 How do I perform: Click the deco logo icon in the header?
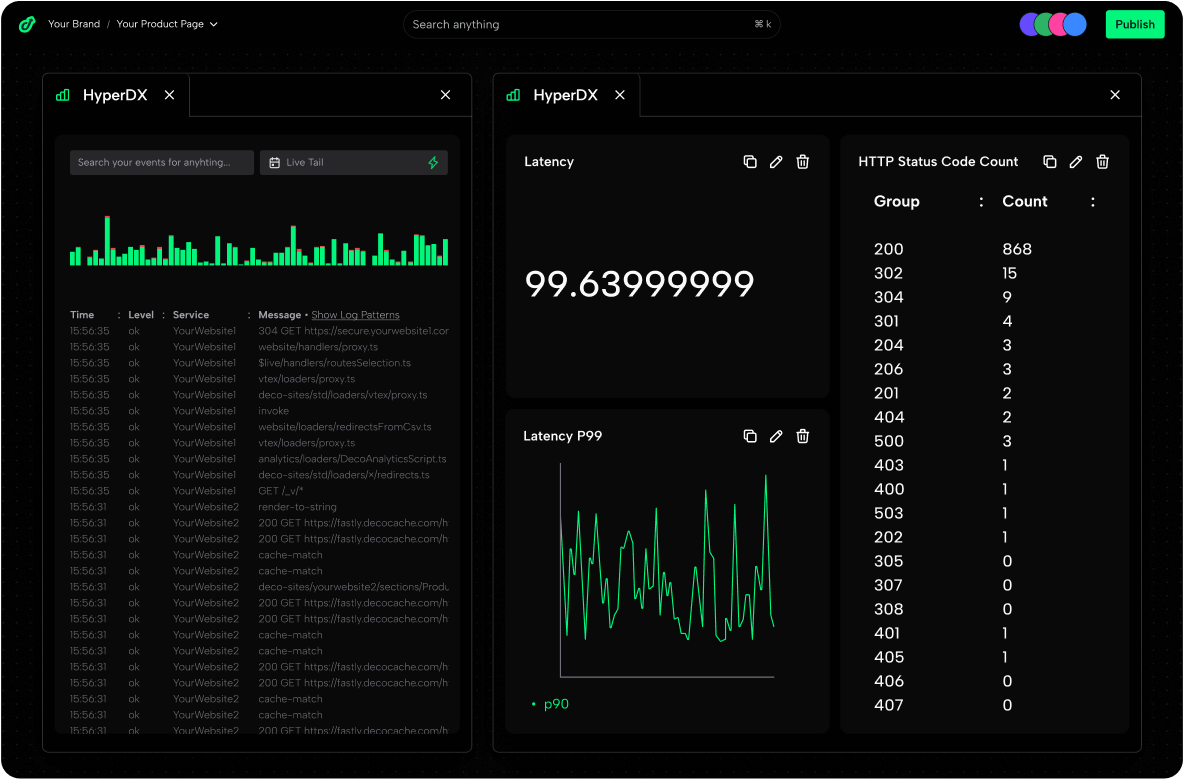27,24
